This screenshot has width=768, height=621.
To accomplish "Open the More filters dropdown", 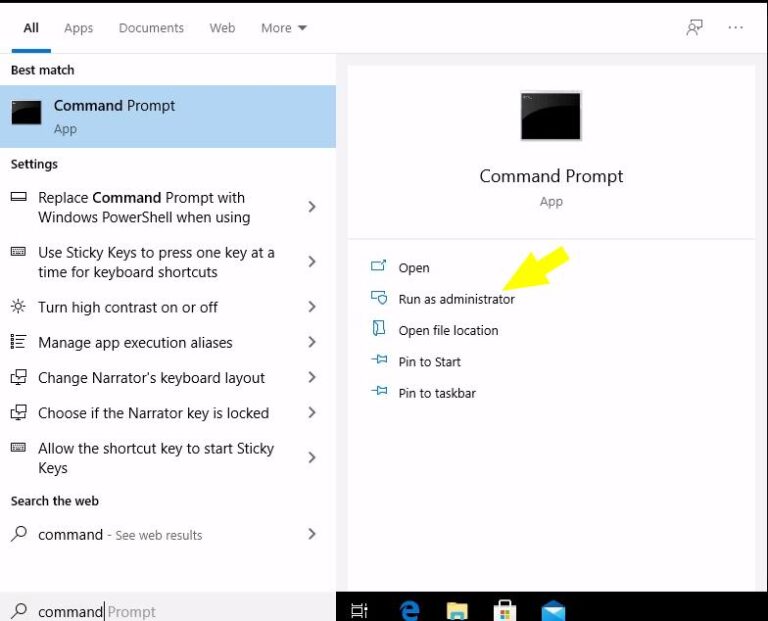I will pyautogui.click(x=284, y=28).
